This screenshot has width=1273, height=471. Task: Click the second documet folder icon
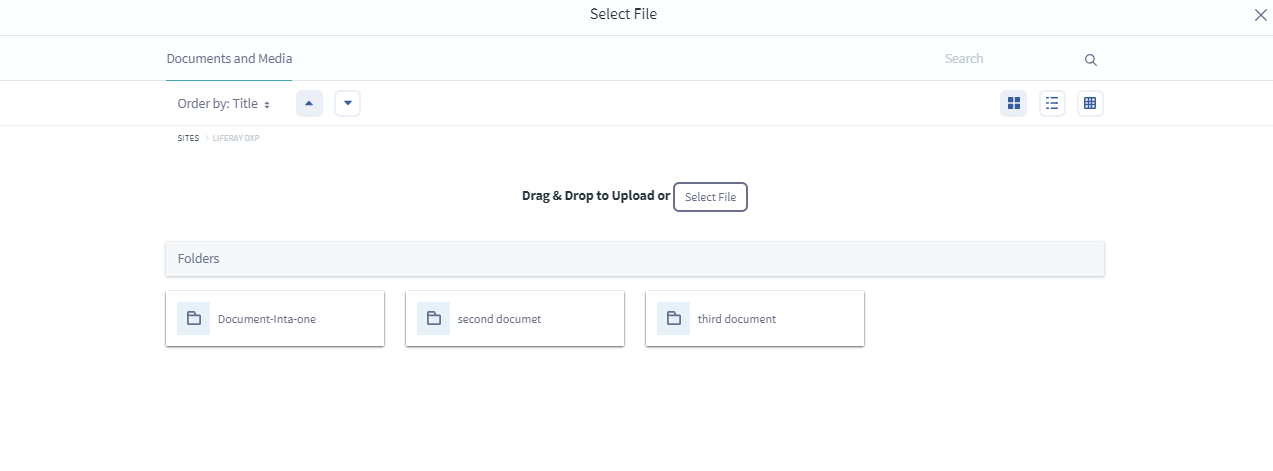pyautogui.click(x=433, y=319)
